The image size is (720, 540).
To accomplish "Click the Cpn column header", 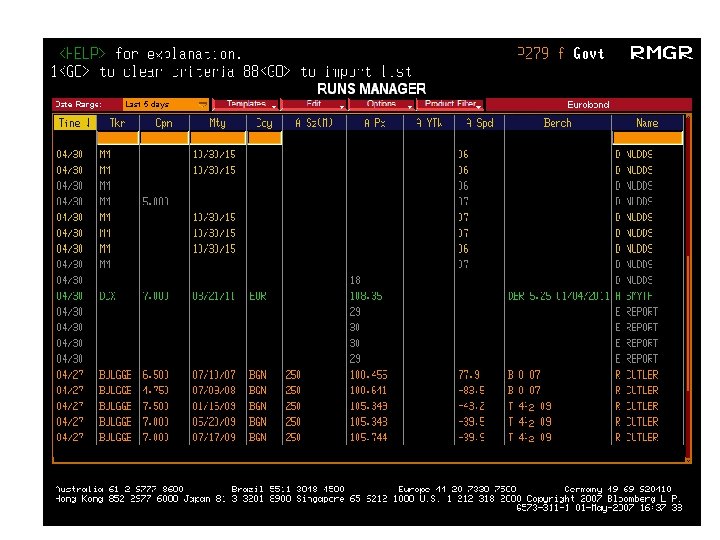I will 164,123.
